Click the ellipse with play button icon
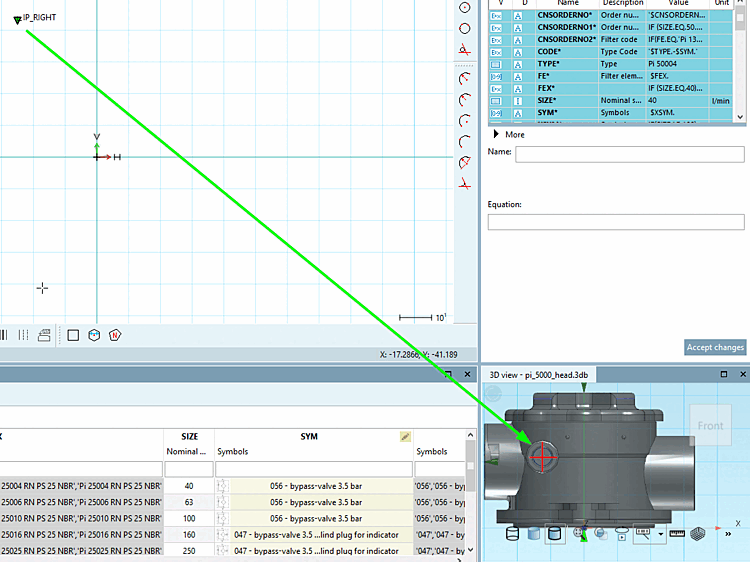This screenshot has height=562, width=750. click(x=621, y=534)
